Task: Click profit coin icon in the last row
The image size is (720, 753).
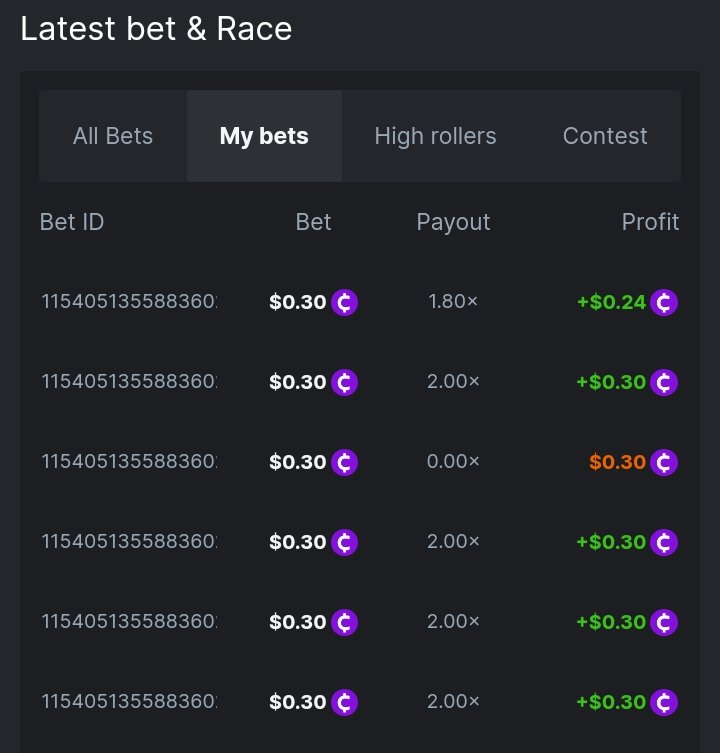Action: click(x=664, y=702)
